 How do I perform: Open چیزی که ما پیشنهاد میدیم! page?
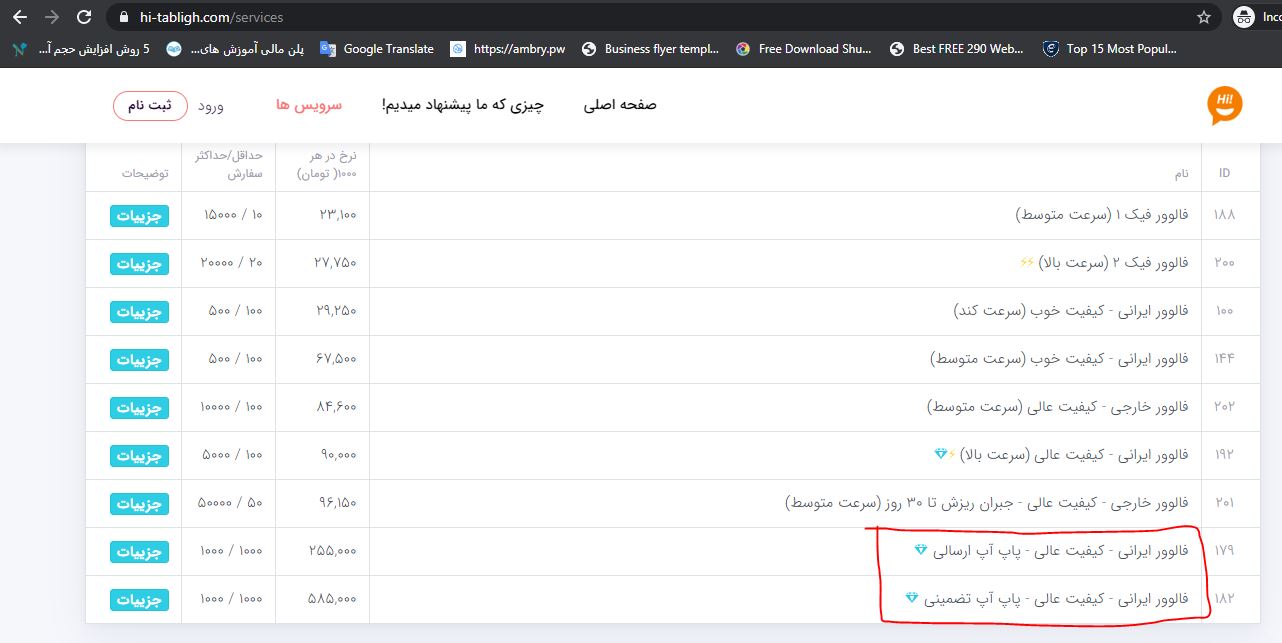[462, 105]
